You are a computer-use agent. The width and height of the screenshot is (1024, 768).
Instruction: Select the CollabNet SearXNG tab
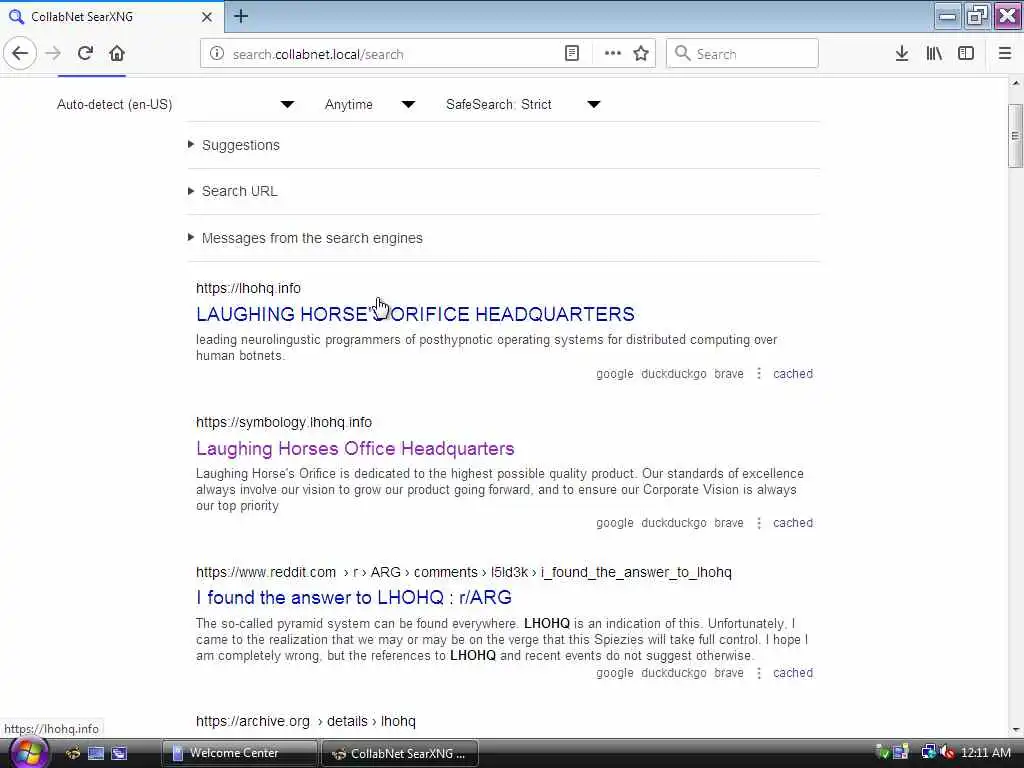pos(112,17)
